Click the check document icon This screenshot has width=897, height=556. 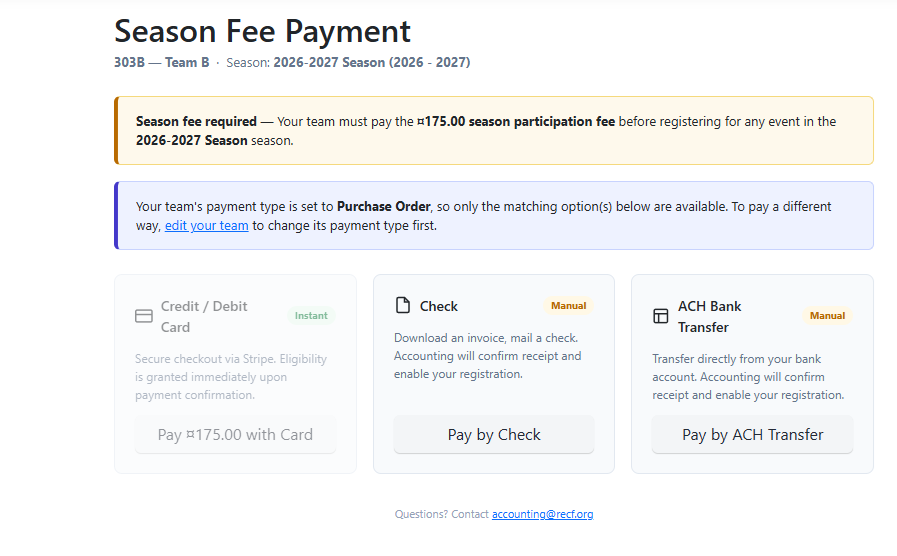pos(403,305)
